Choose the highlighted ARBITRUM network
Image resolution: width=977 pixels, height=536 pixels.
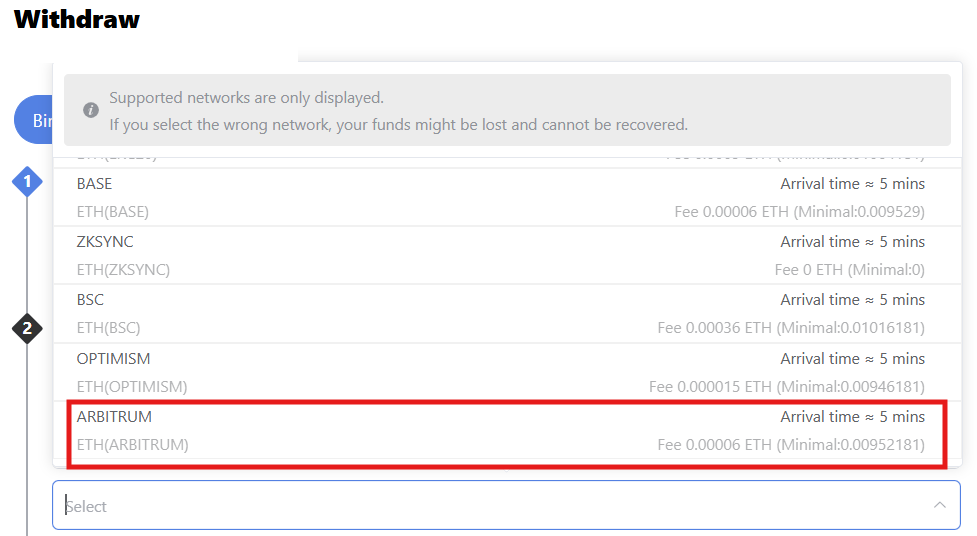[500, 430]
